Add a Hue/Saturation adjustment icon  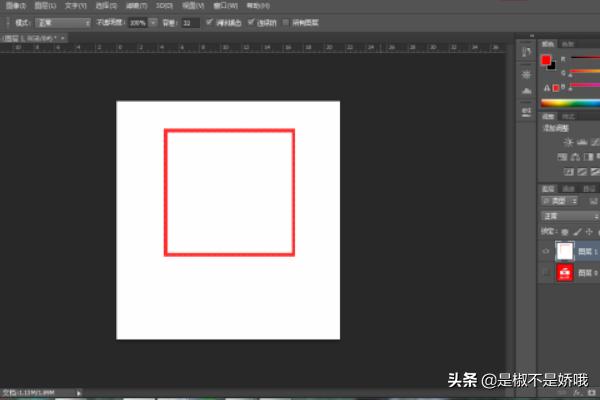click(x=562, y=157)
